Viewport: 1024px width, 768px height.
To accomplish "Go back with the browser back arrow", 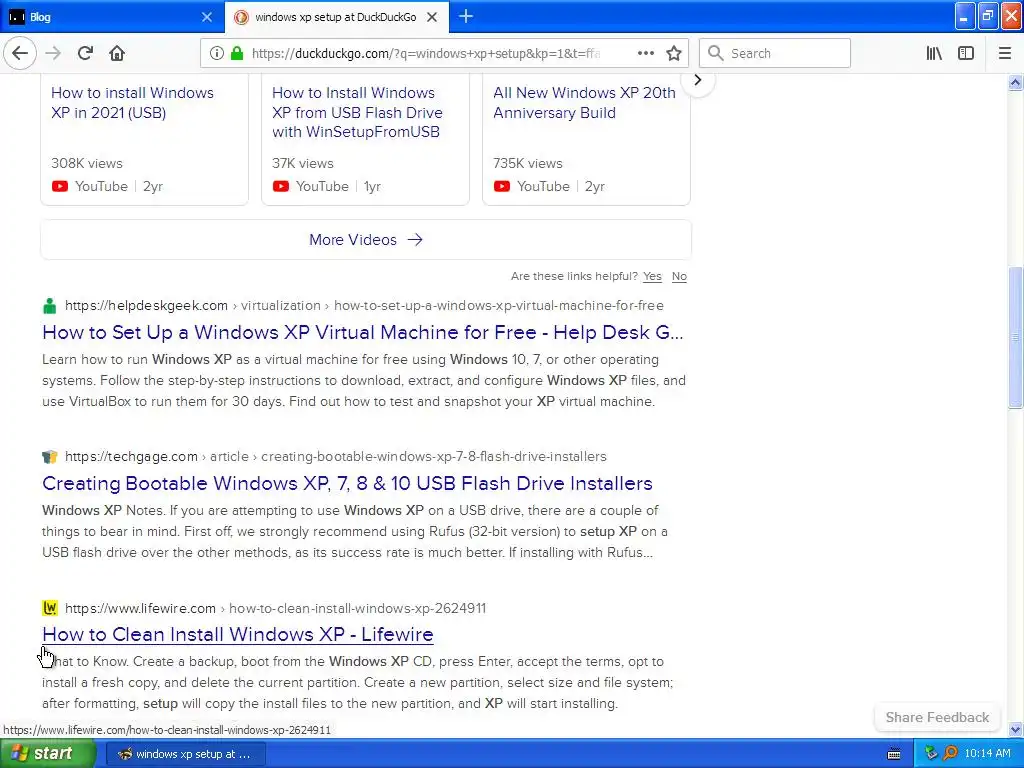I will coord(20,53).
